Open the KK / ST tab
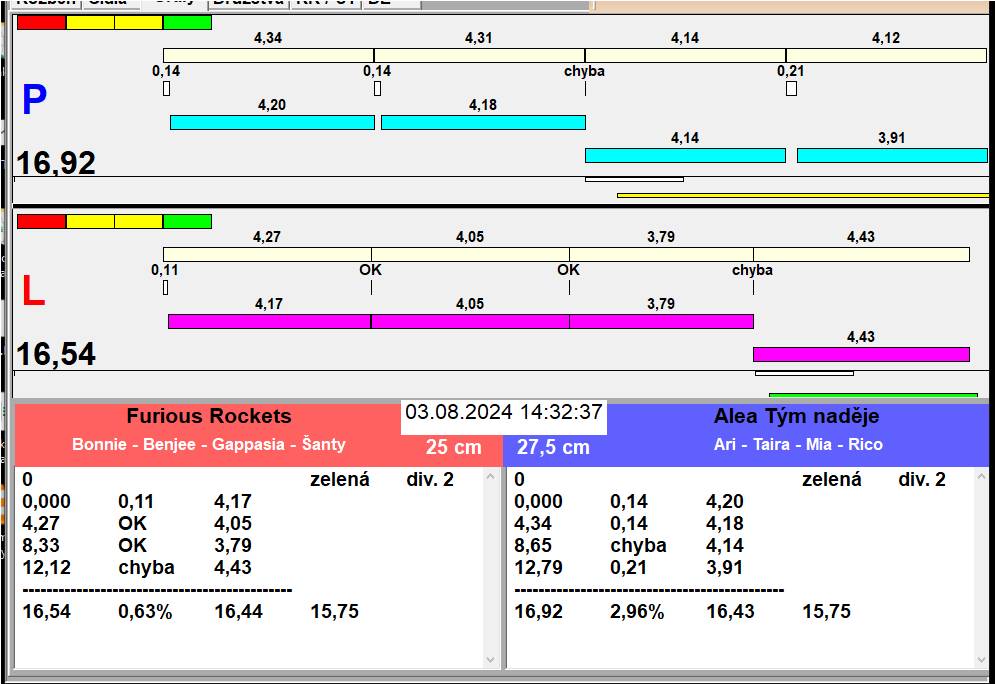This screenshot has width=995, height=684. click(x=324, y=3)
